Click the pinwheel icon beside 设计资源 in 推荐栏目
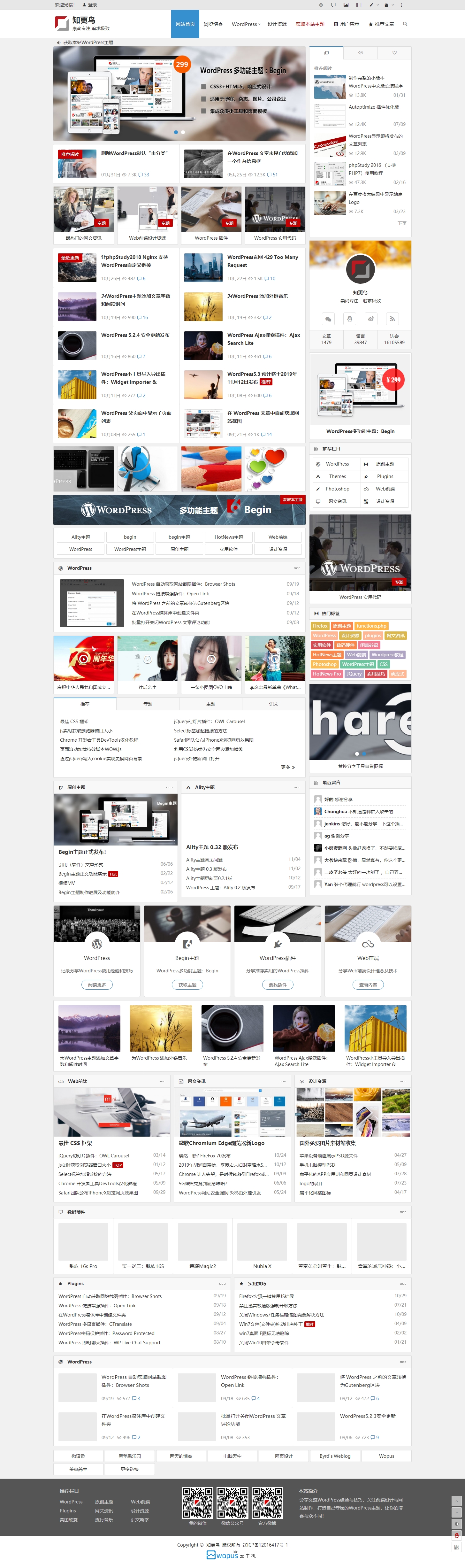Screen dimensions: 465x1568 [x=366, y=502]
